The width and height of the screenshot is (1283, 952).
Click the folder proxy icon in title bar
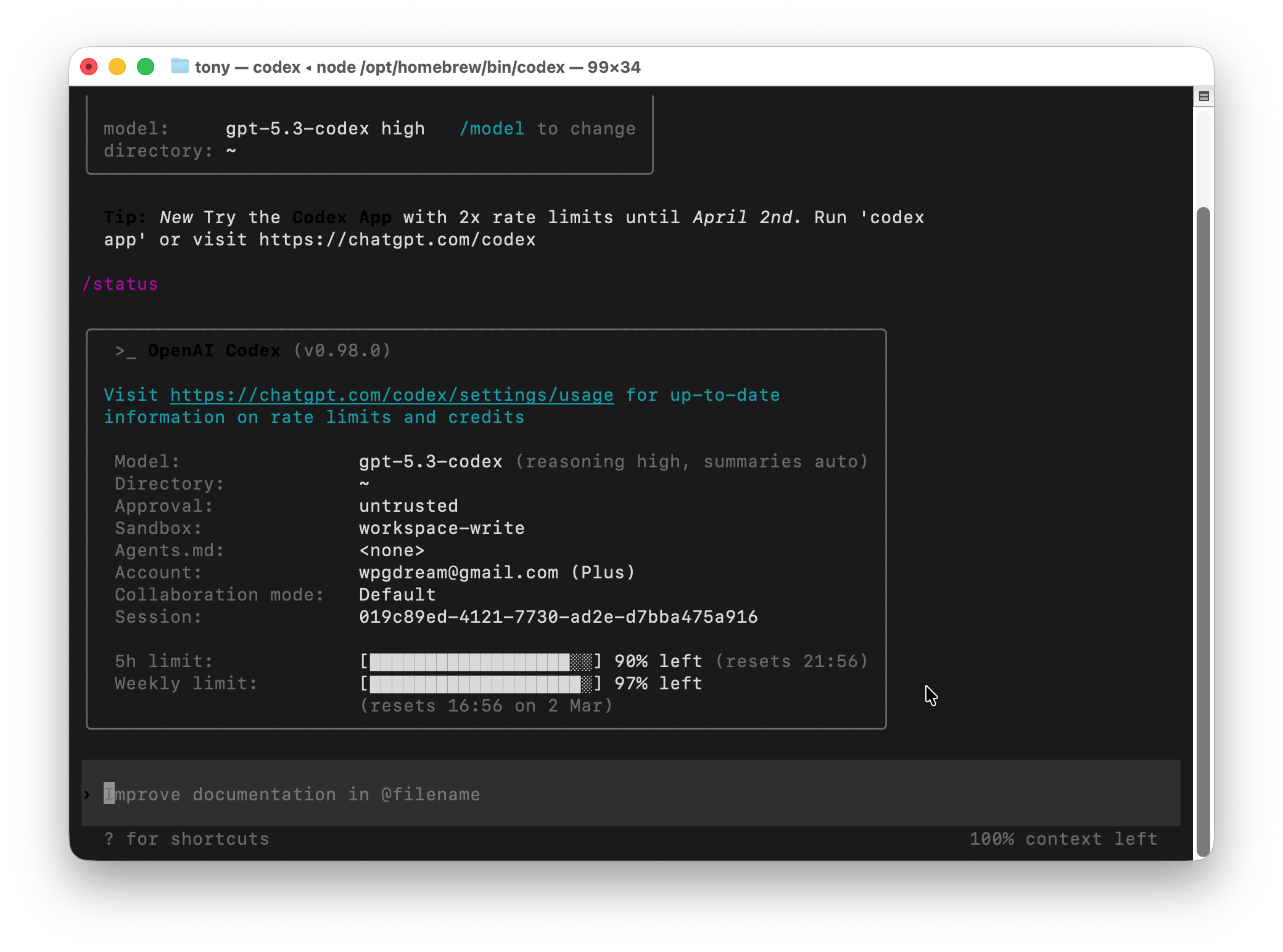coord(179,66)
